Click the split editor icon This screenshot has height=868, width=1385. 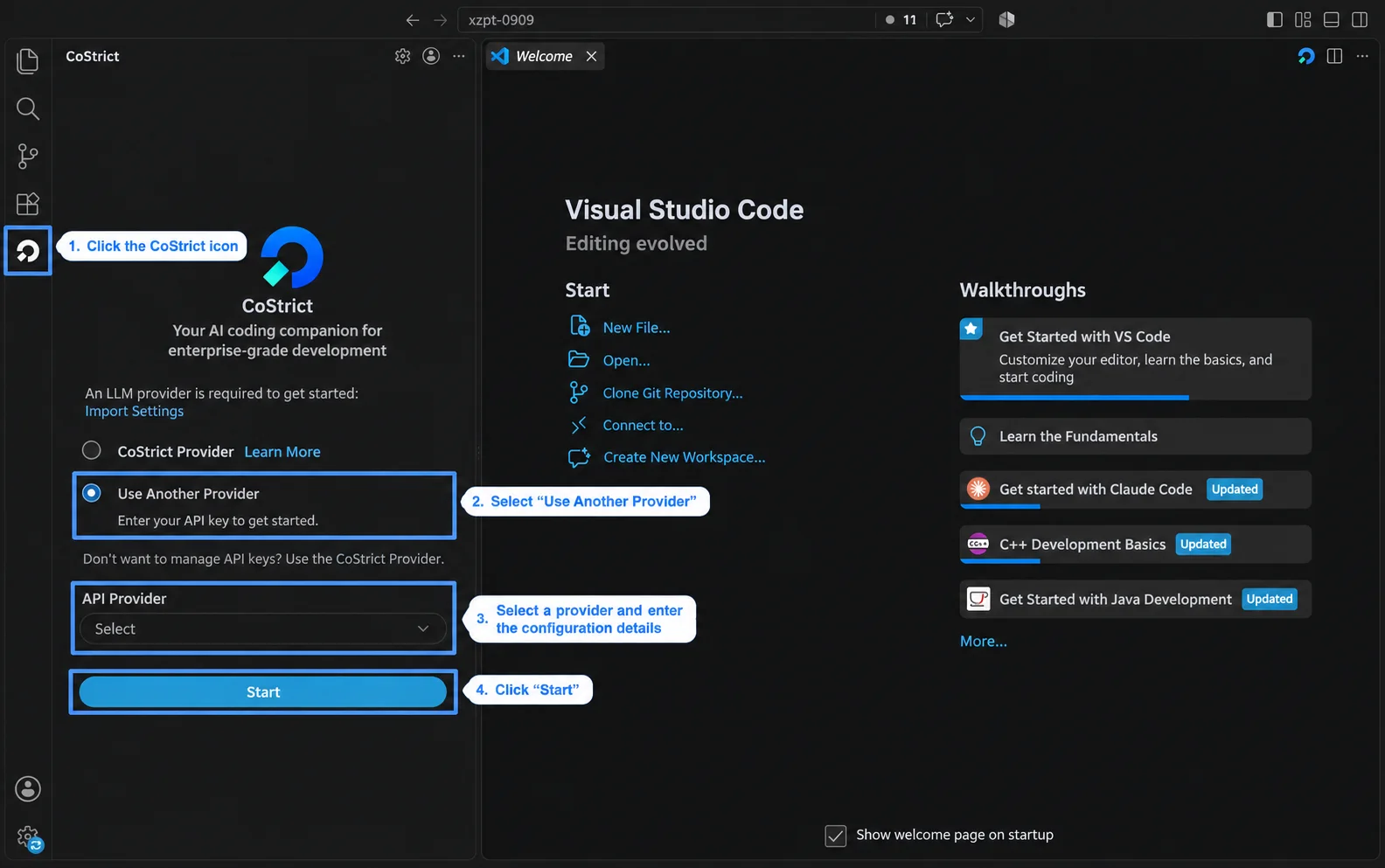(x=1334, y=56)
